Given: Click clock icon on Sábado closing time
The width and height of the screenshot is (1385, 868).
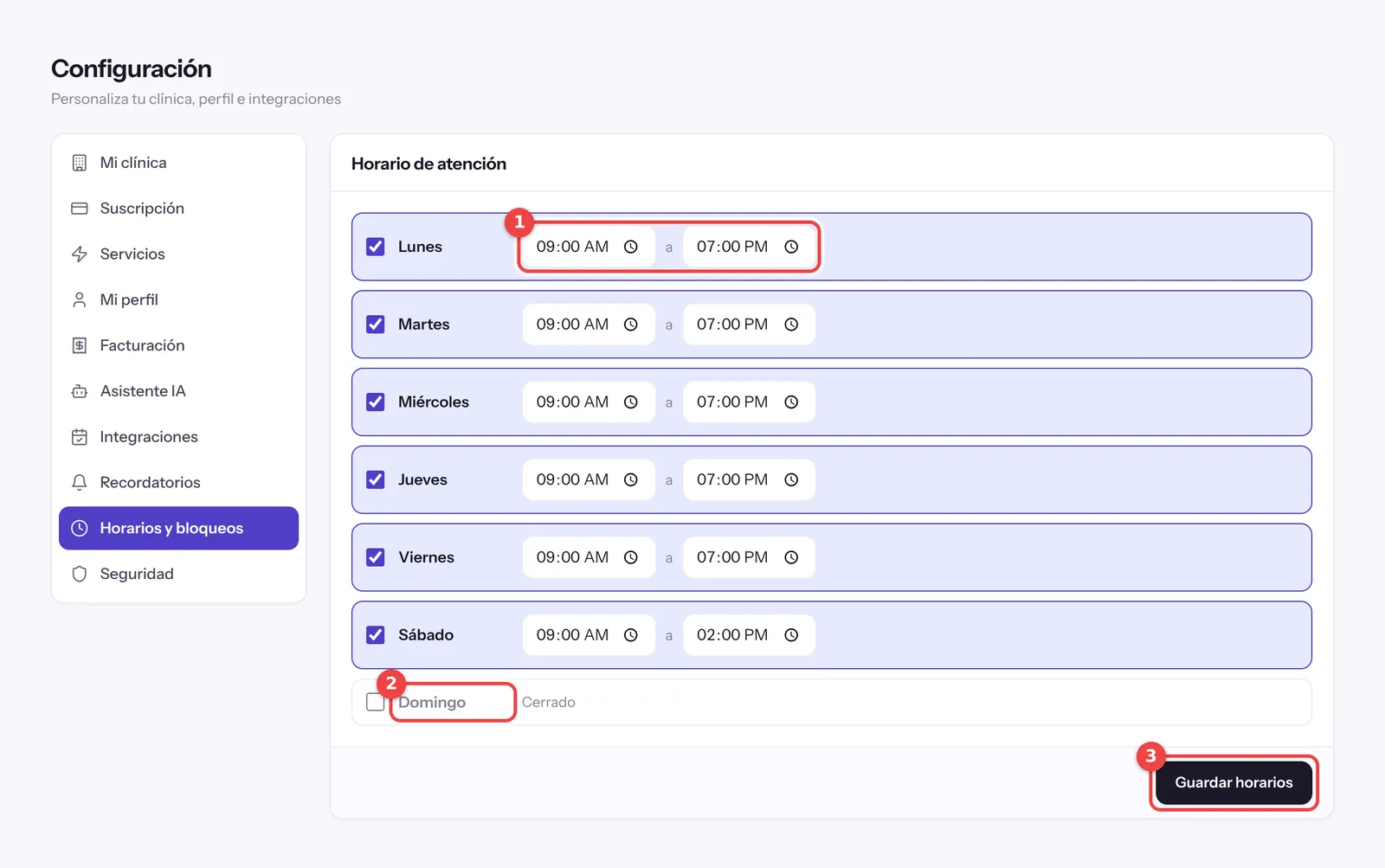Looking at the screenshot, I should point(791,635).
